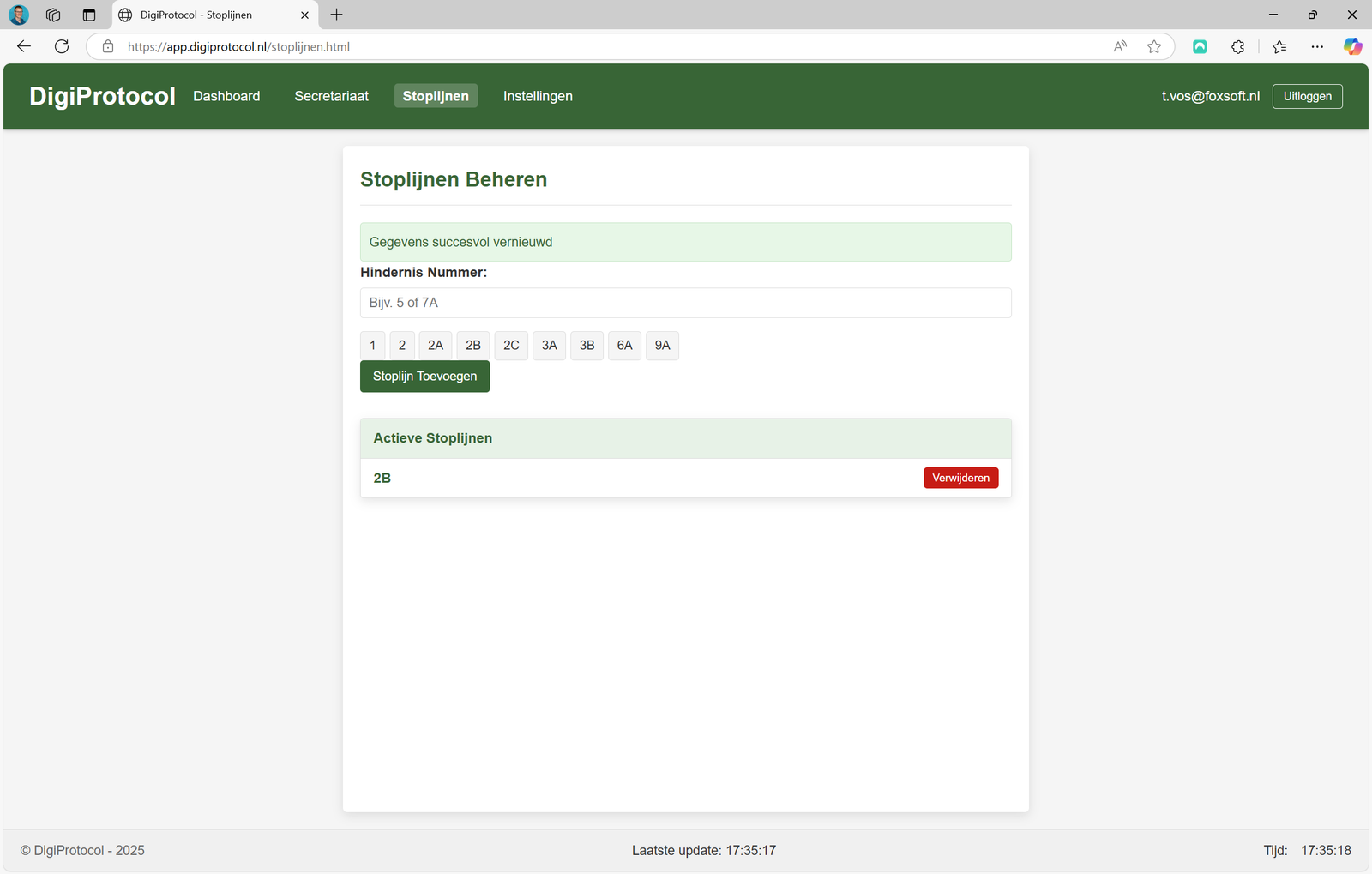Screen dimensions: 1372x874
Task: Select quick obstacle 3B
Action: [x=587, y=345]
